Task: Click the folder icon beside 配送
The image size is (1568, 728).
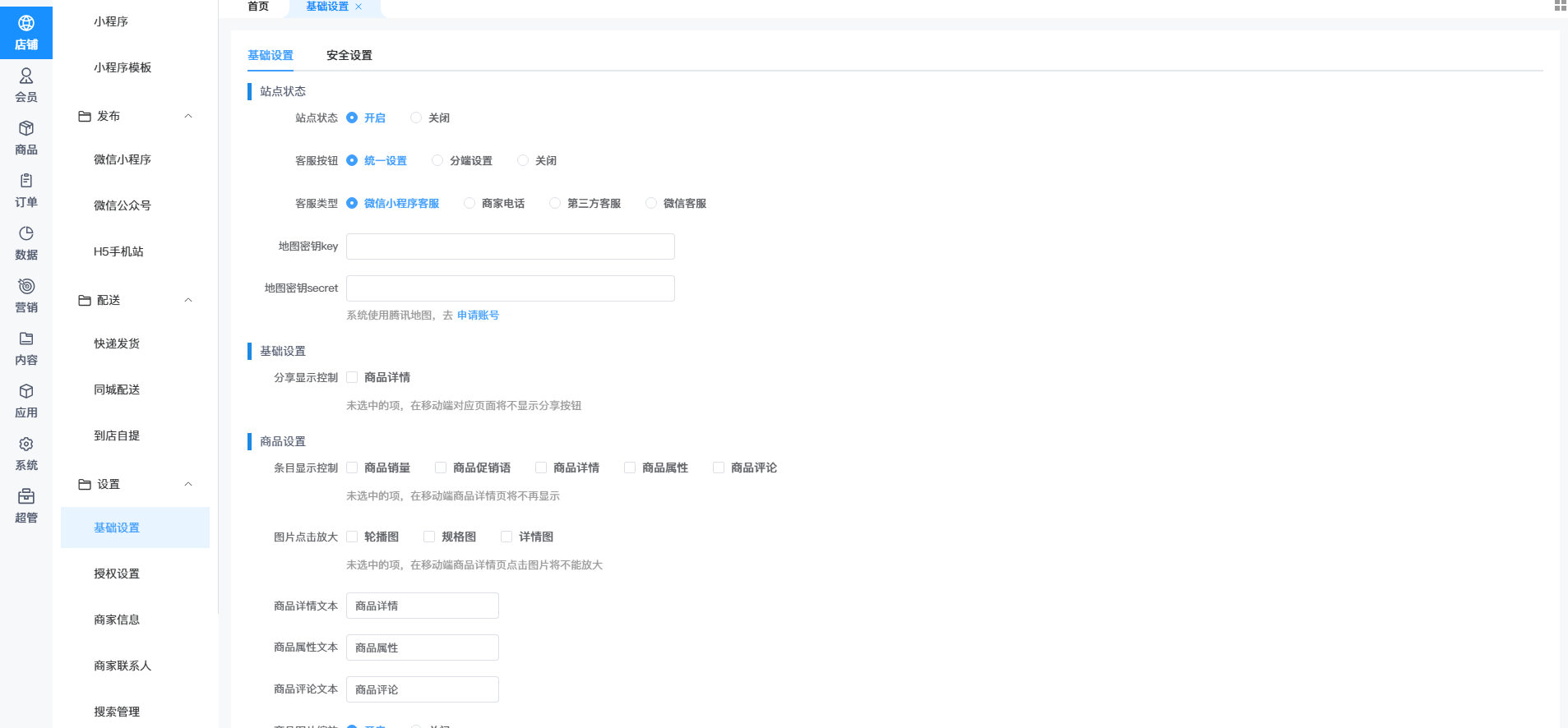Action: [x=84, y=301]
